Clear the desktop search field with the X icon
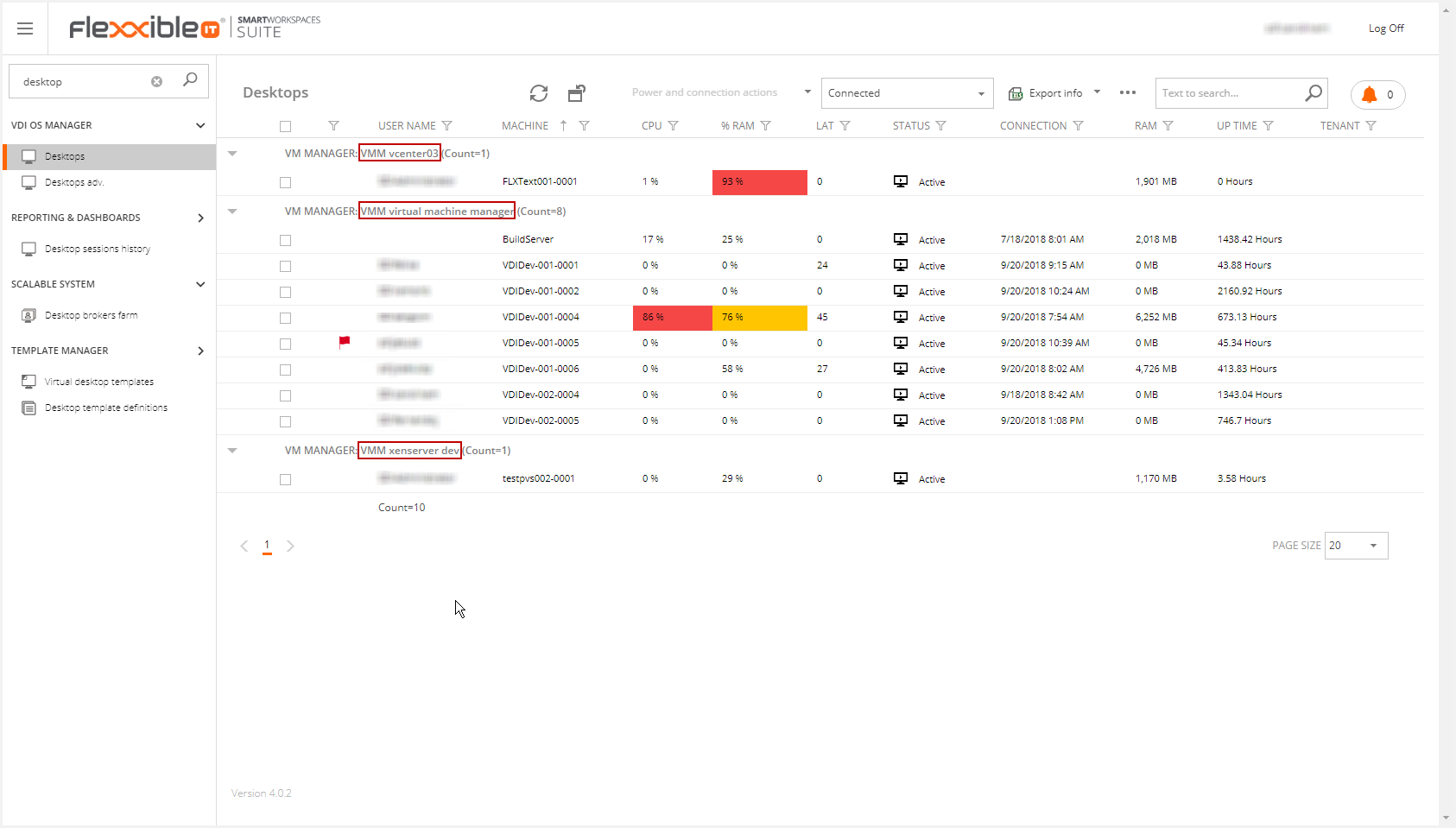Screen dimensions: 1456x828 (x=156, y=80)
